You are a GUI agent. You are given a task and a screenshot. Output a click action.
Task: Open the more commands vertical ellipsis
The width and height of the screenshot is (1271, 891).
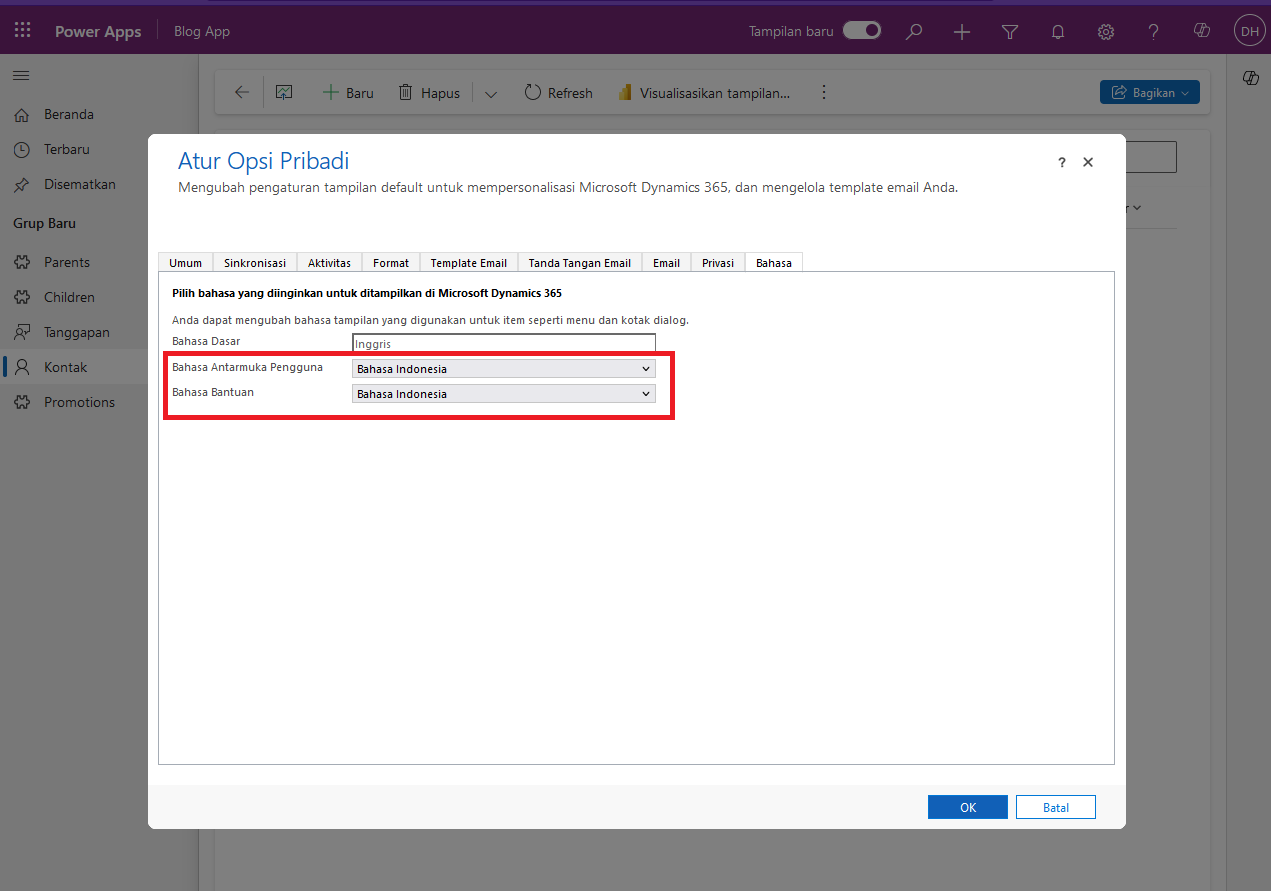pos(824,92)
